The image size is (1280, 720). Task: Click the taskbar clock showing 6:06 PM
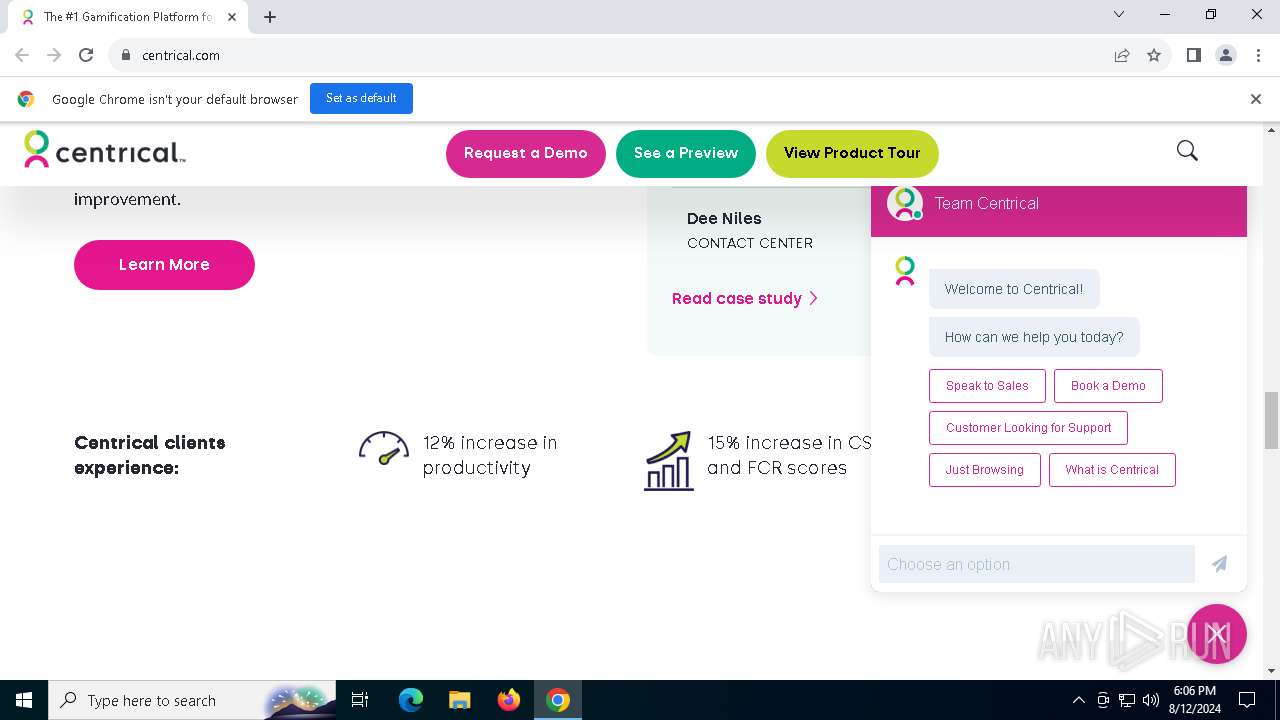pyautogui.click(x=1194, y=700)
